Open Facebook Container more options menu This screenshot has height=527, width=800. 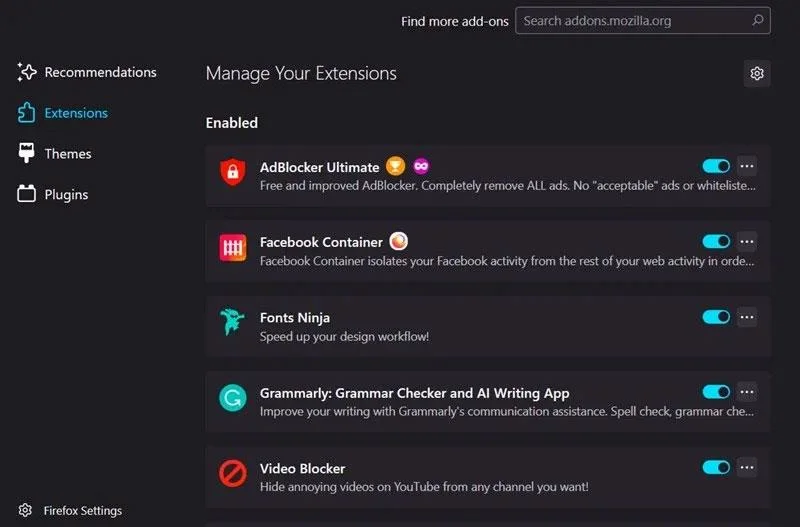pos(747,241)
